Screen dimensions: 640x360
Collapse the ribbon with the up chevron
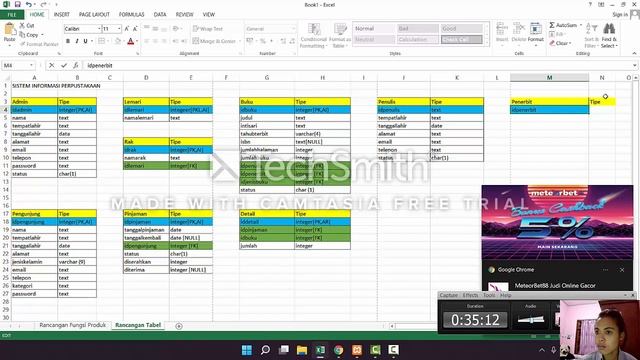pyautogui.click(x=634, y=53)
